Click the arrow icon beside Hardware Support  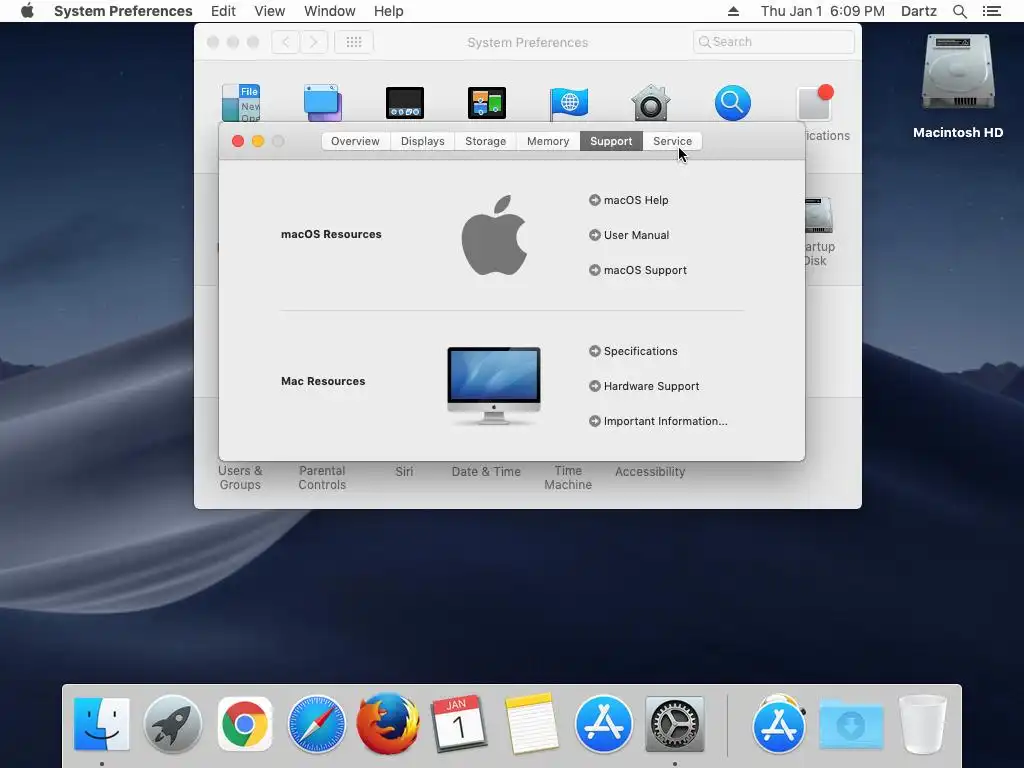click(x=595, y=386)
